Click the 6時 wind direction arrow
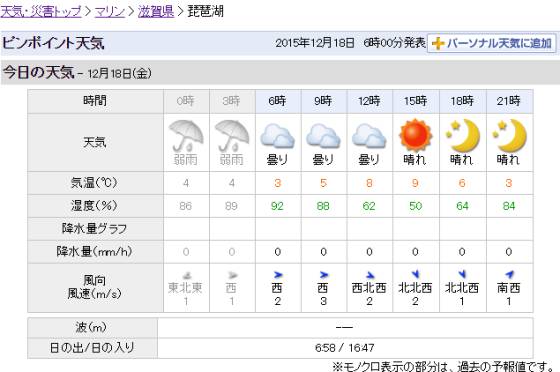 tap(278, 275)
